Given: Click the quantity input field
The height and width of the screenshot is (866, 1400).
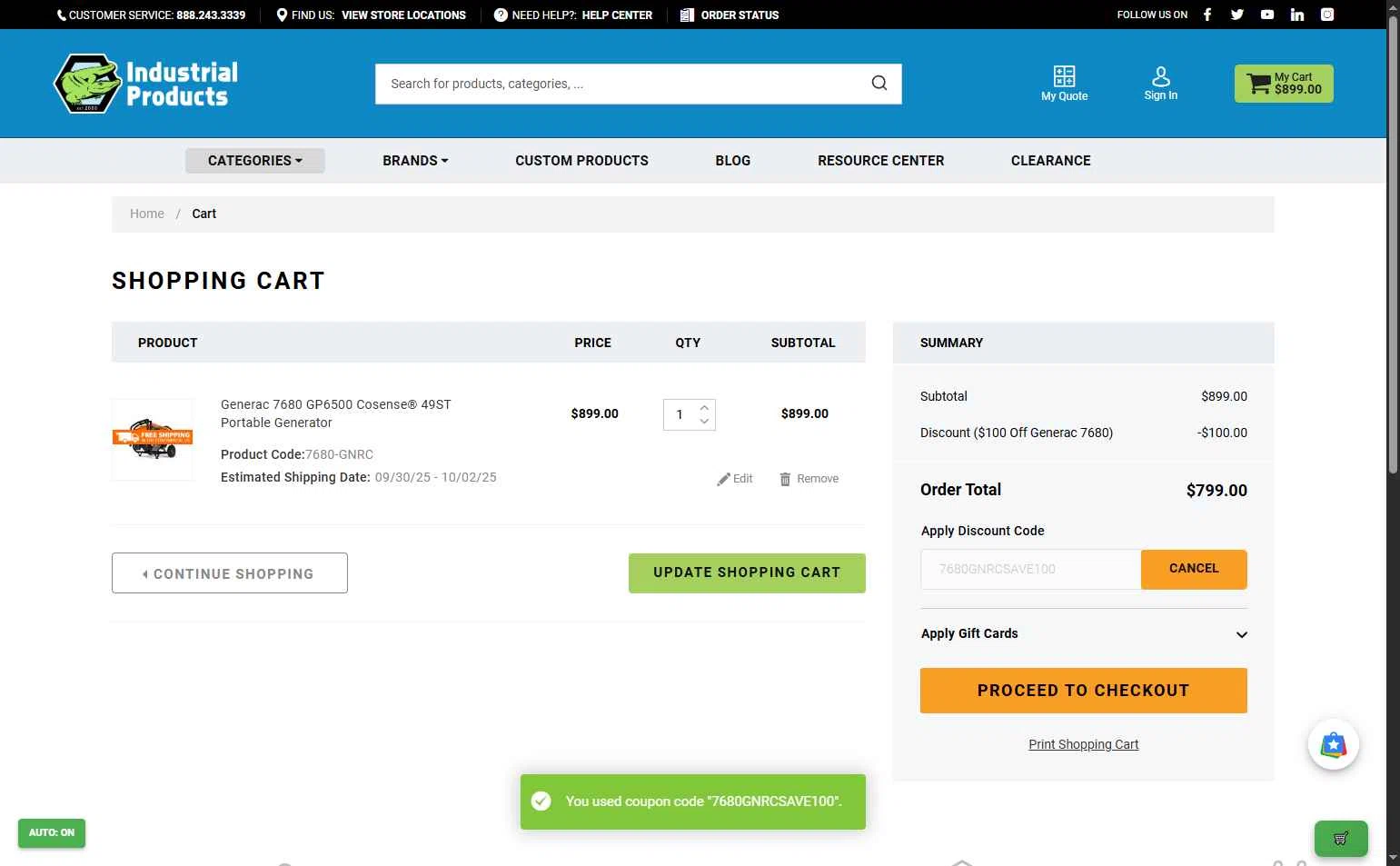Looking at the screenshot, I should point(680,415).
